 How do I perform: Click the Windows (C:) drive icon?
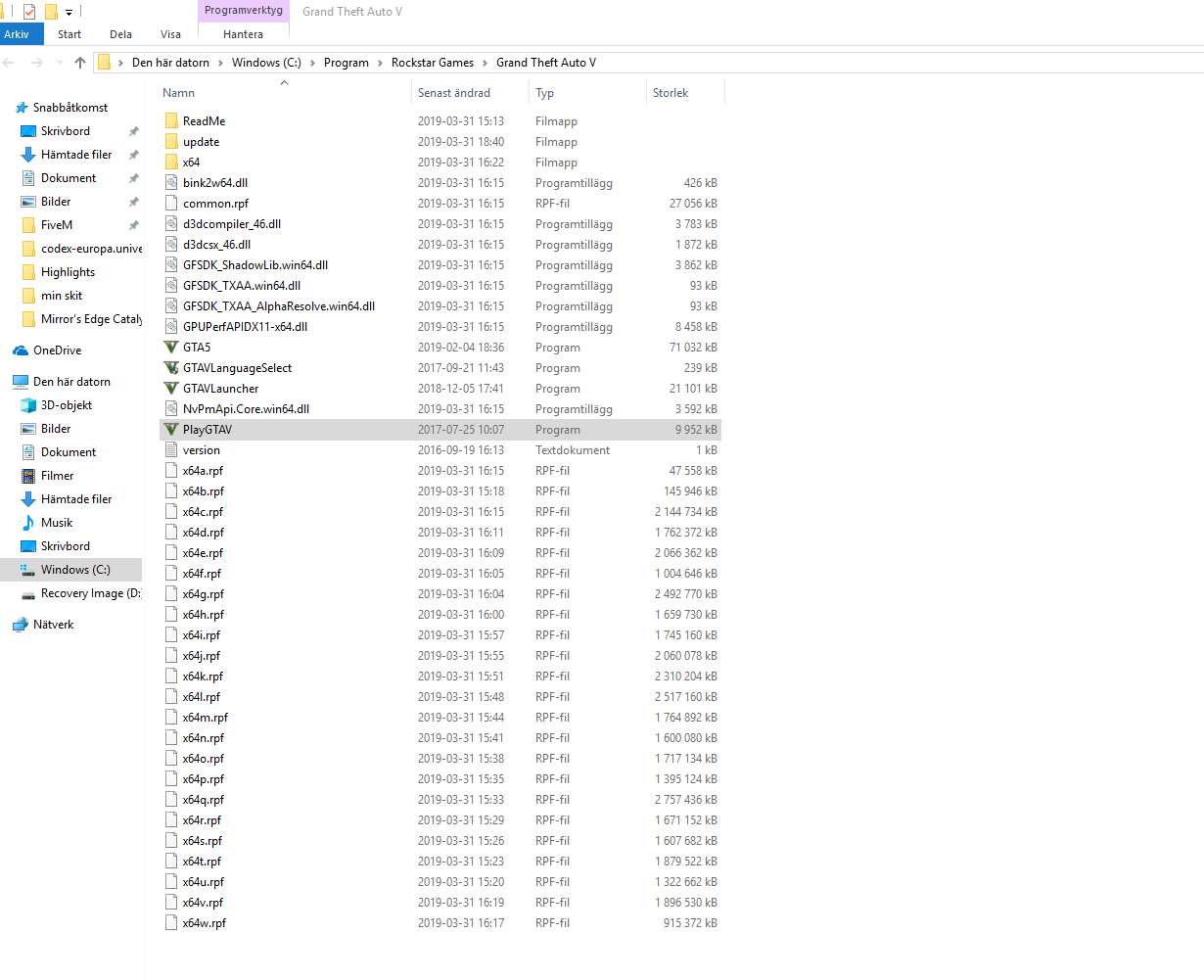pyautogui.click(x=28, y=570)
